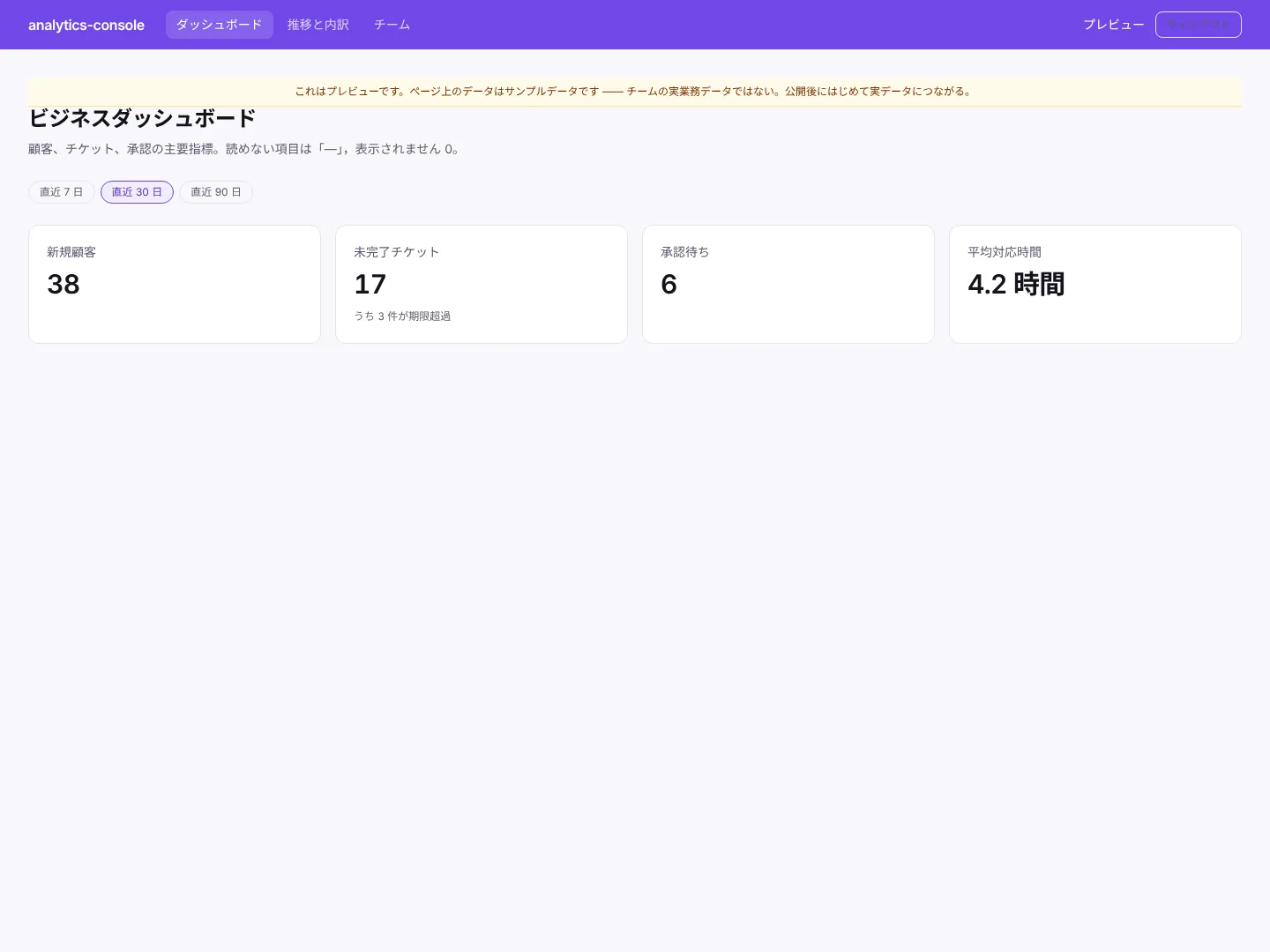1270x952 pixels.
Task: Click the 承認待ち card value 6
Action: [x=669, y=284]
